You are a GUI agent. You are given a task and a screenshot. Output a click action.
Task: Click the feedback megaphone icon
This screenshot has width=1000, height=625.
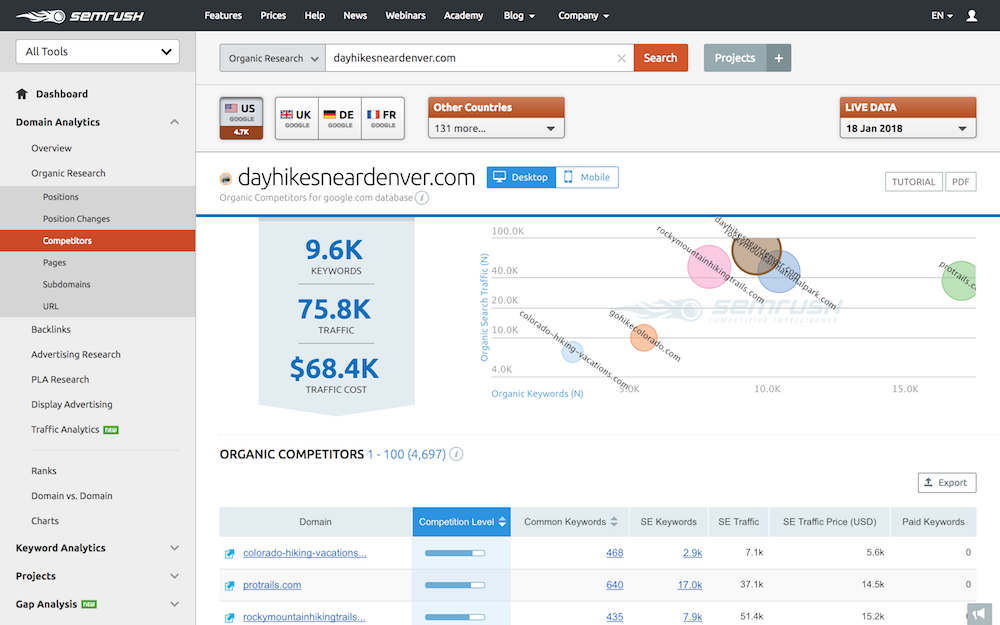click(979, 614)
